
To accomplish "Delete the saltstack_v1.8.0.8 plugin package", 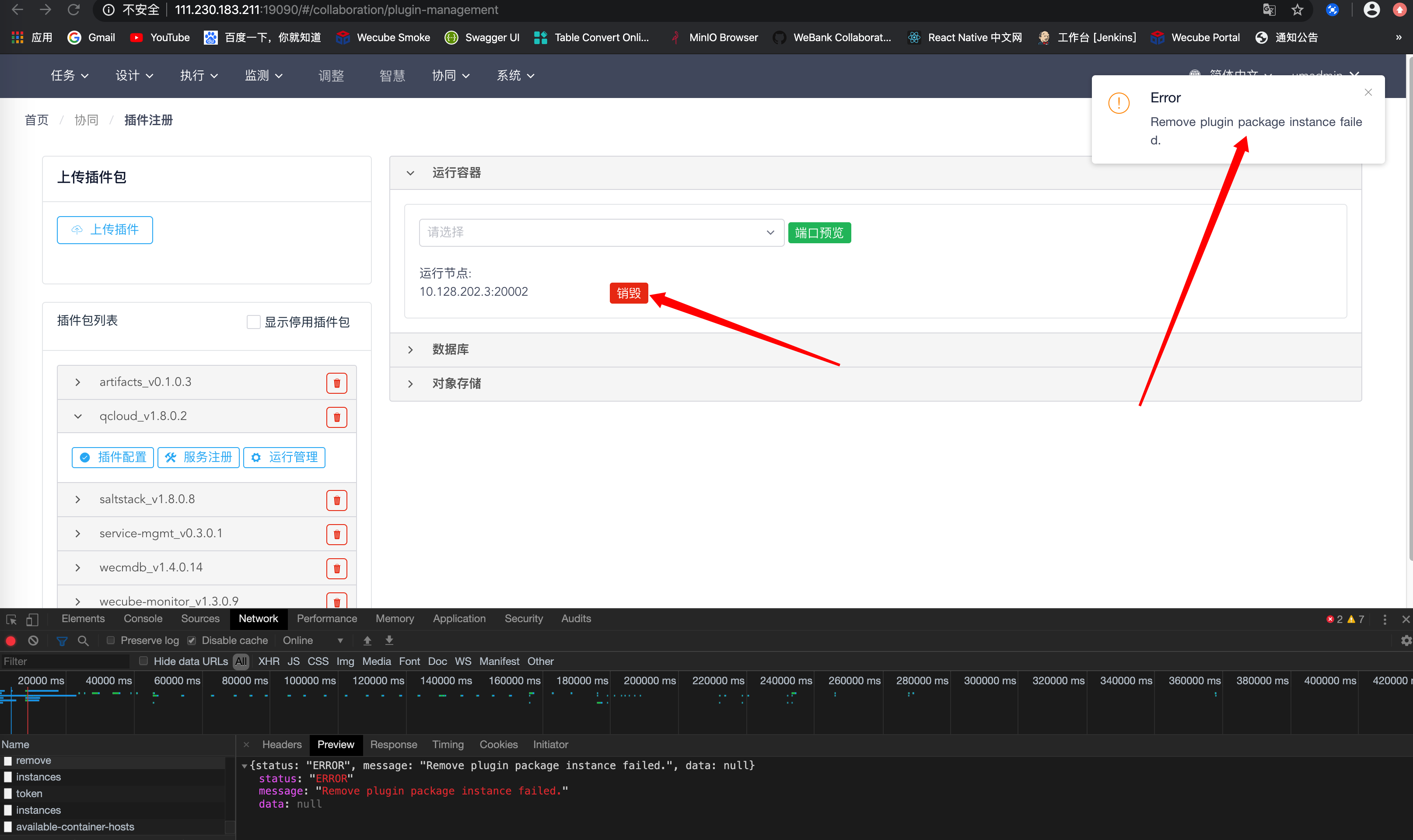I will [336, 500].
